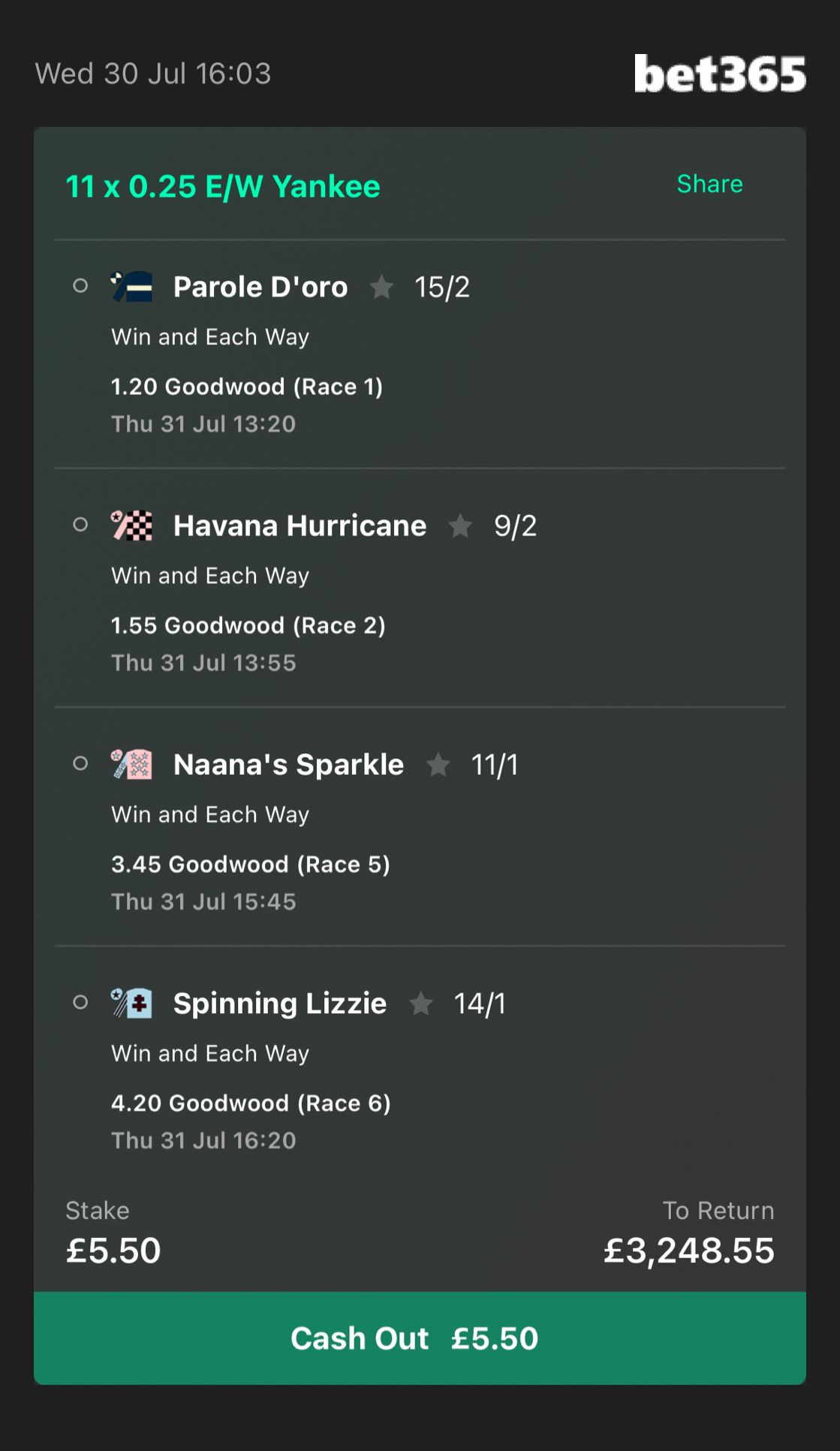Share this bet slip
Image resolution: width=840 pixels, height=1451 pixels.
coord(709,184)
